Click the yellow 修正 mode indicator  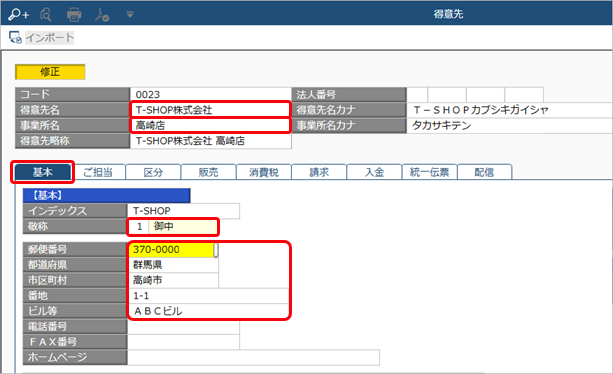(50, 72)
